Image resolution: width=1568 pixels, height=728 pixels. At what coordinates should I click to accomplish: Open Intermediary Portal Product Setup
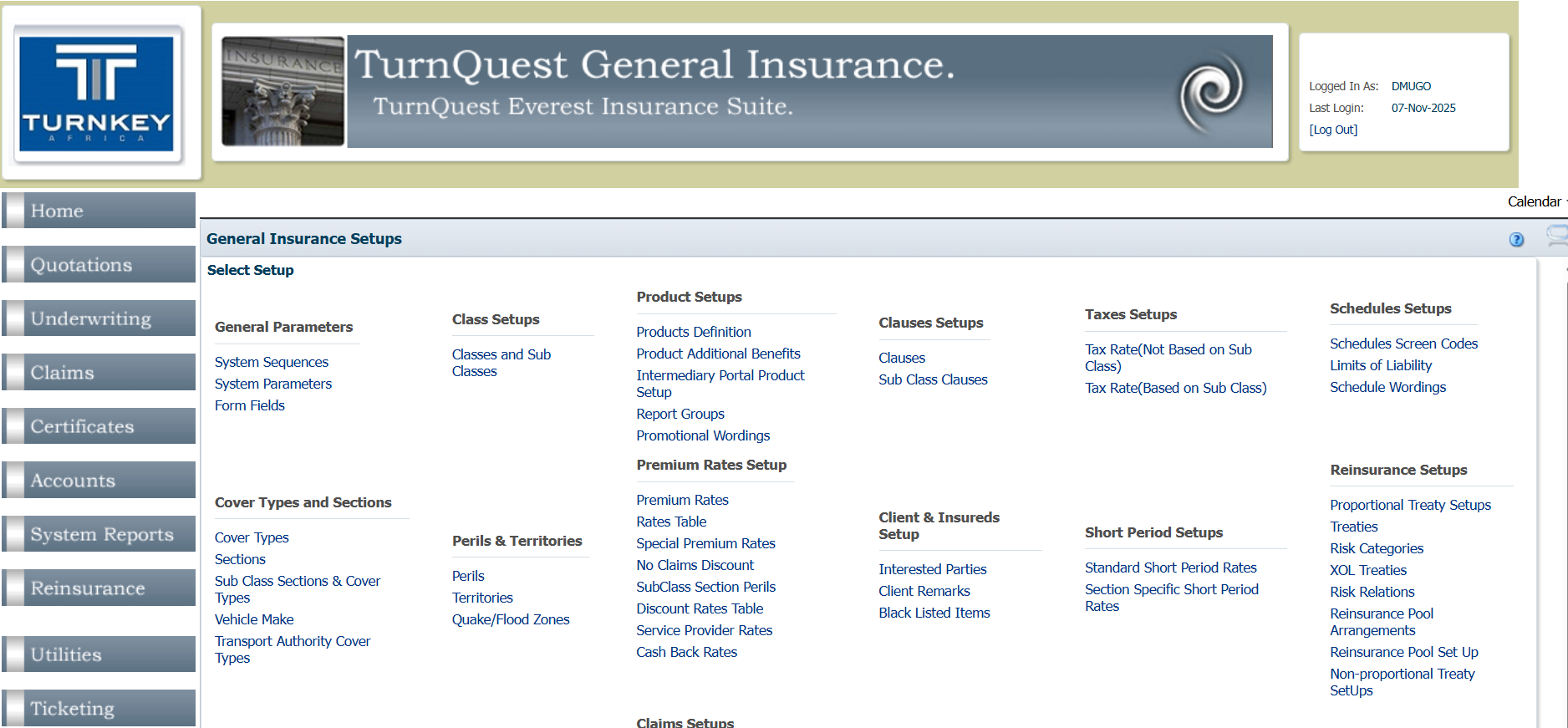click(x=720, y=384)
